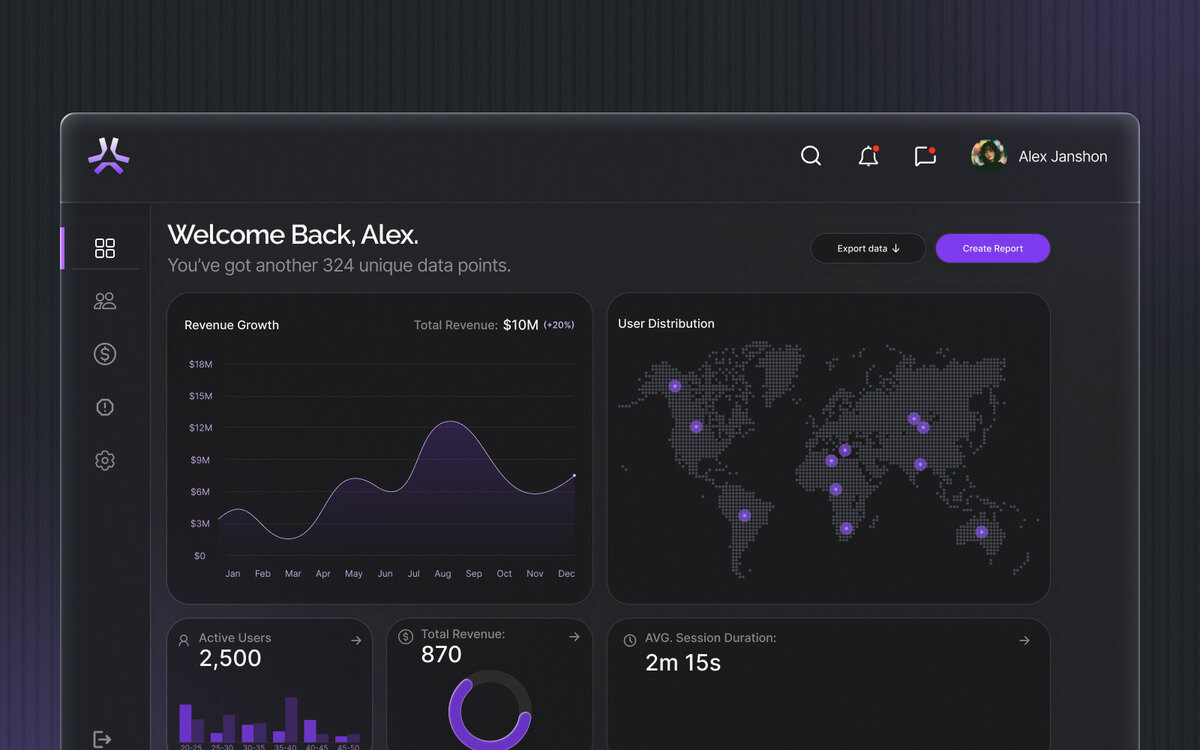Click the Revenue Growth chart title
The image size is (1200, 750).
pos(232,325)
